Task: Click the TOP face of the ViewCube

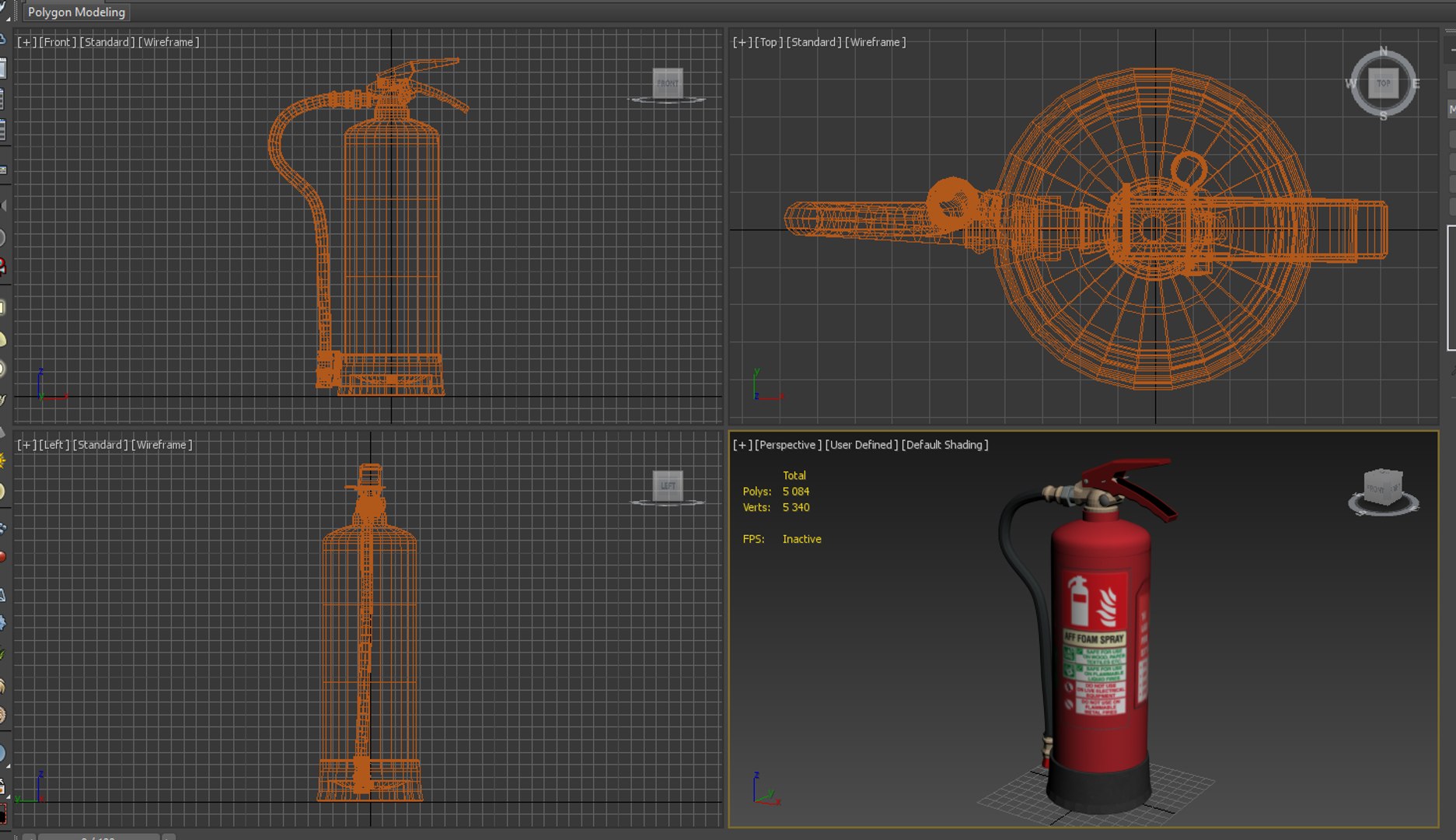Action: point(1383,83)
